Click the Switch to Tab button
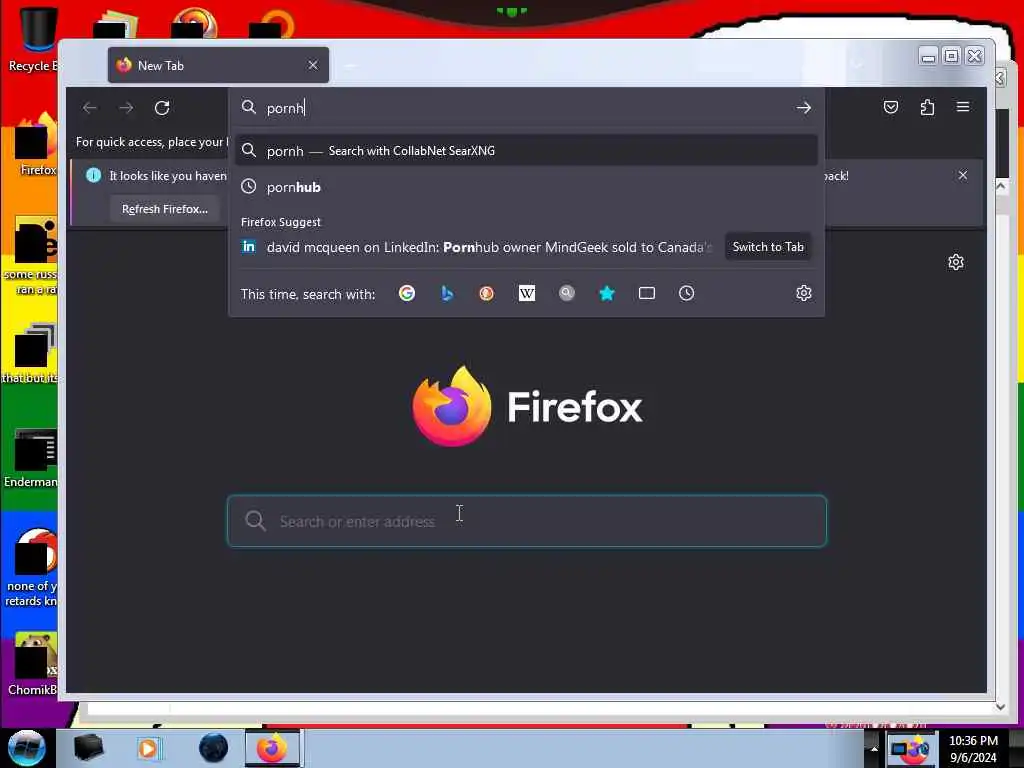 [x=768, y=247]
